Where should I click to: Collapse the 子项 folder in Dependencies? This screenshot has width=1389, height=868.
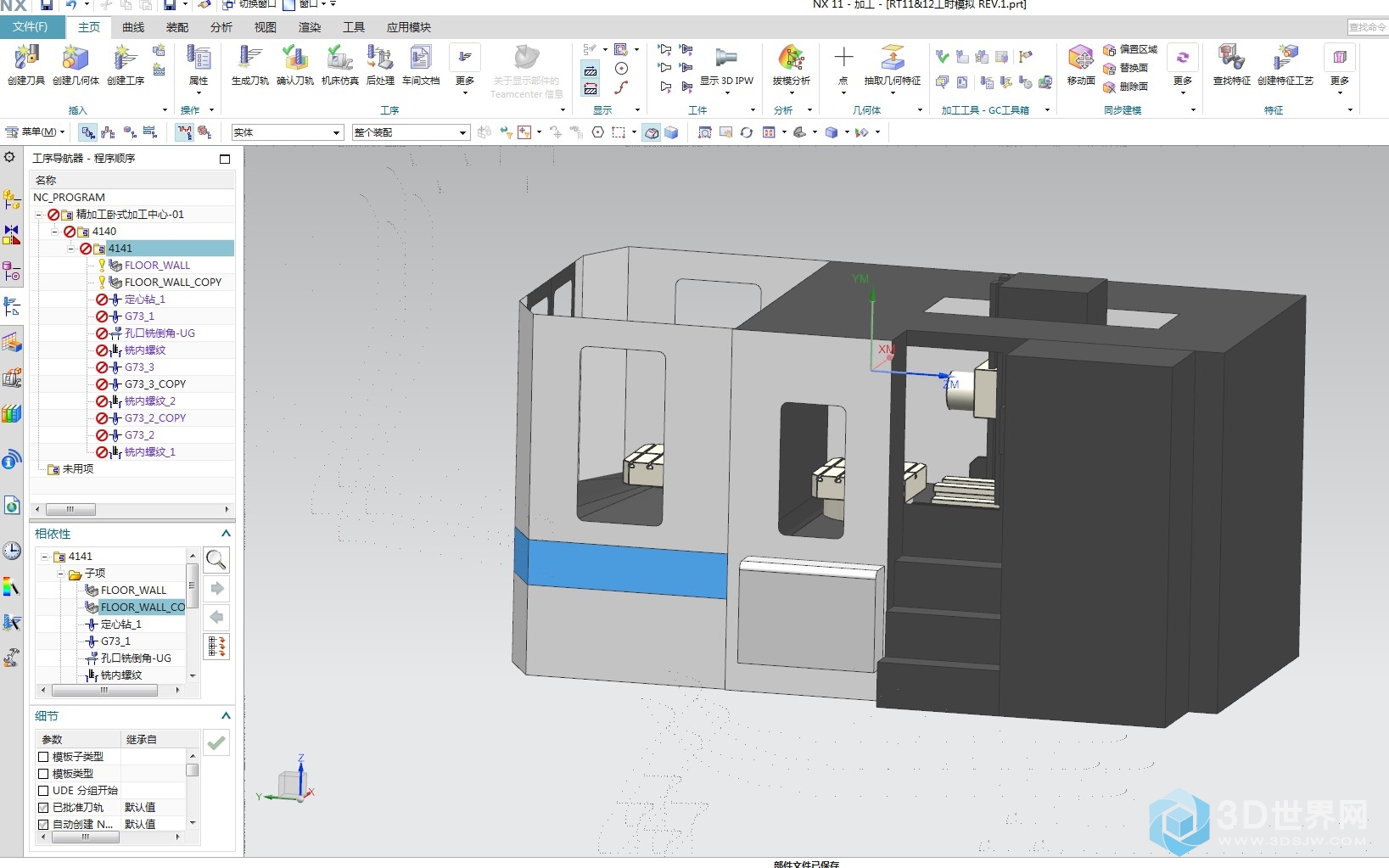61,574
